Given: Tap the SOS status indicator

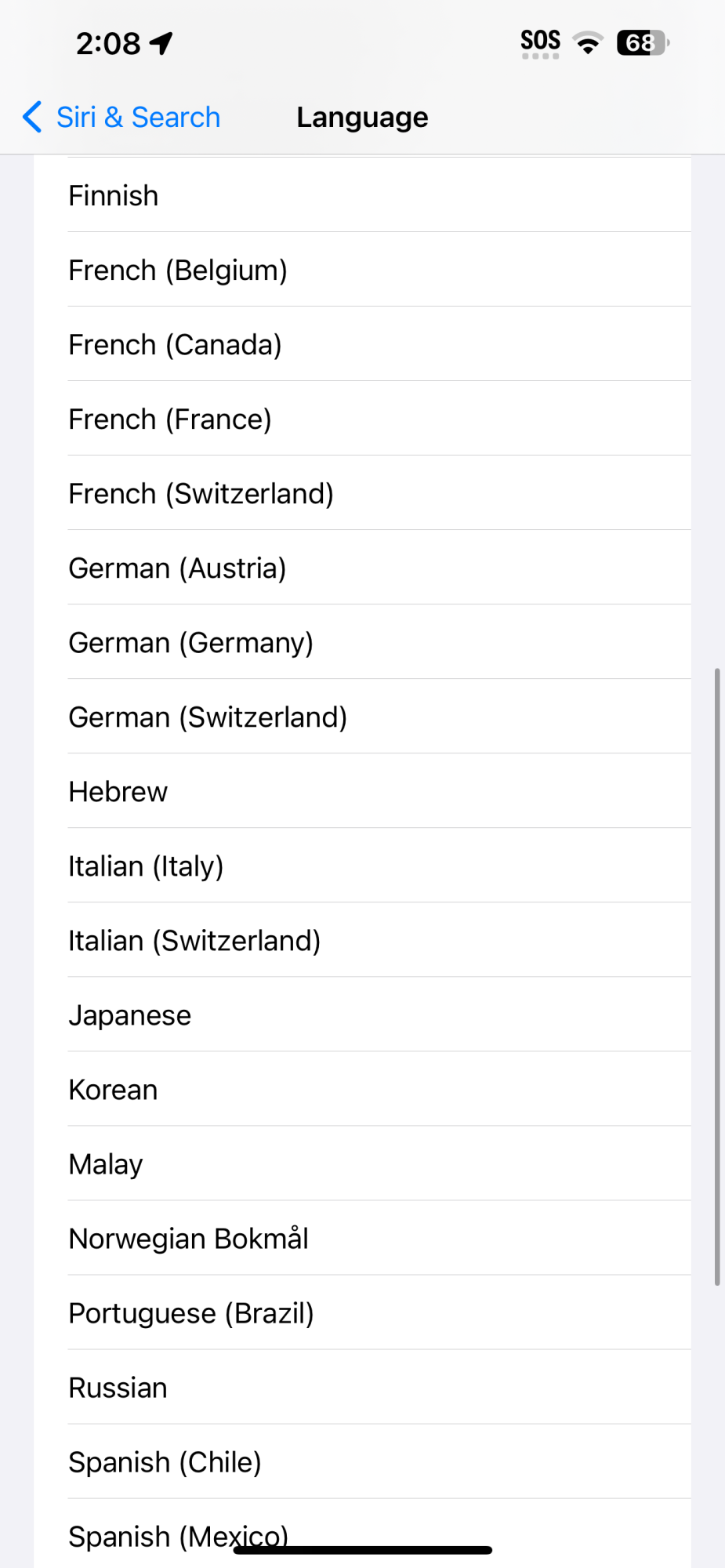Looking at the screenshot, I should 540,42.
